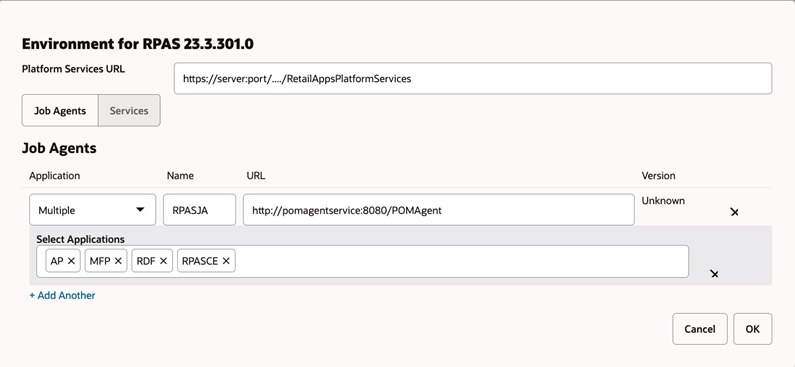Image resolution: width=795 pixels, height=367 pixels.
Task: Edit the Platform Services URL field
Action: (473, 79)
